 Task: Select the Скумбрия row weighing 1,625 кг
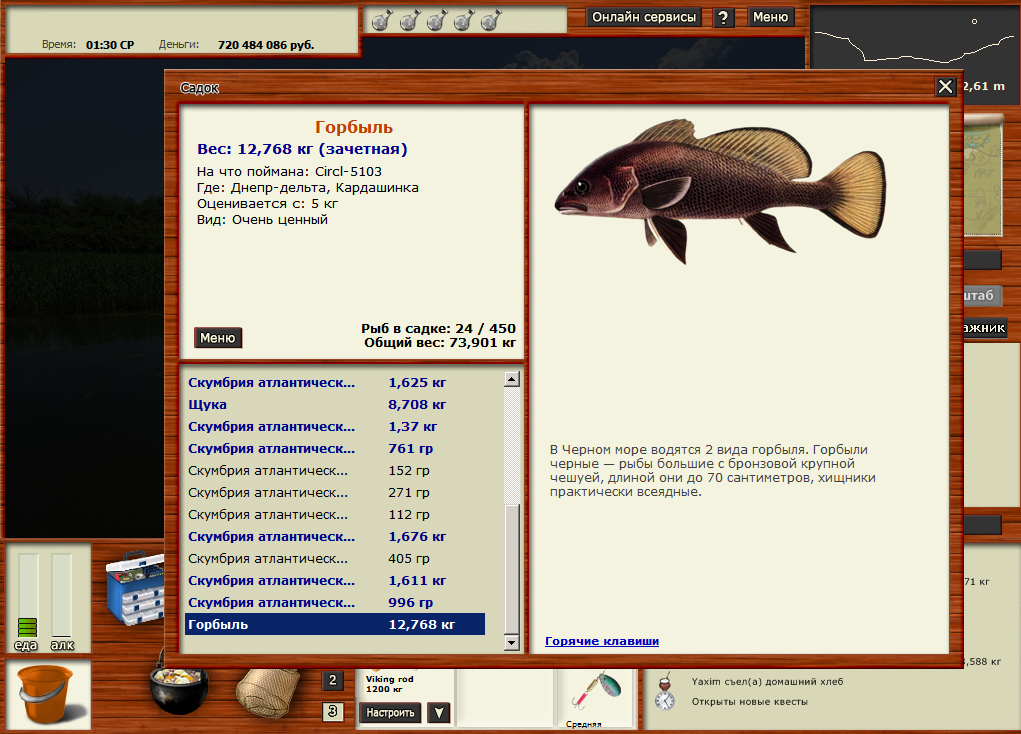click(335, 383)
